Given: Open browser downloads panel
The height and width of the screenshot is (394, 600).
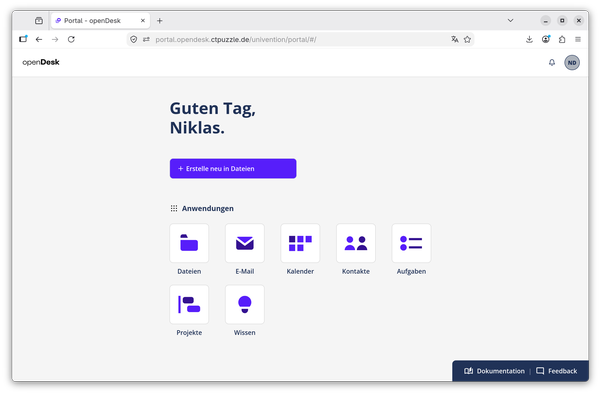Looking at the screenshot, I should tap(529, 39).
